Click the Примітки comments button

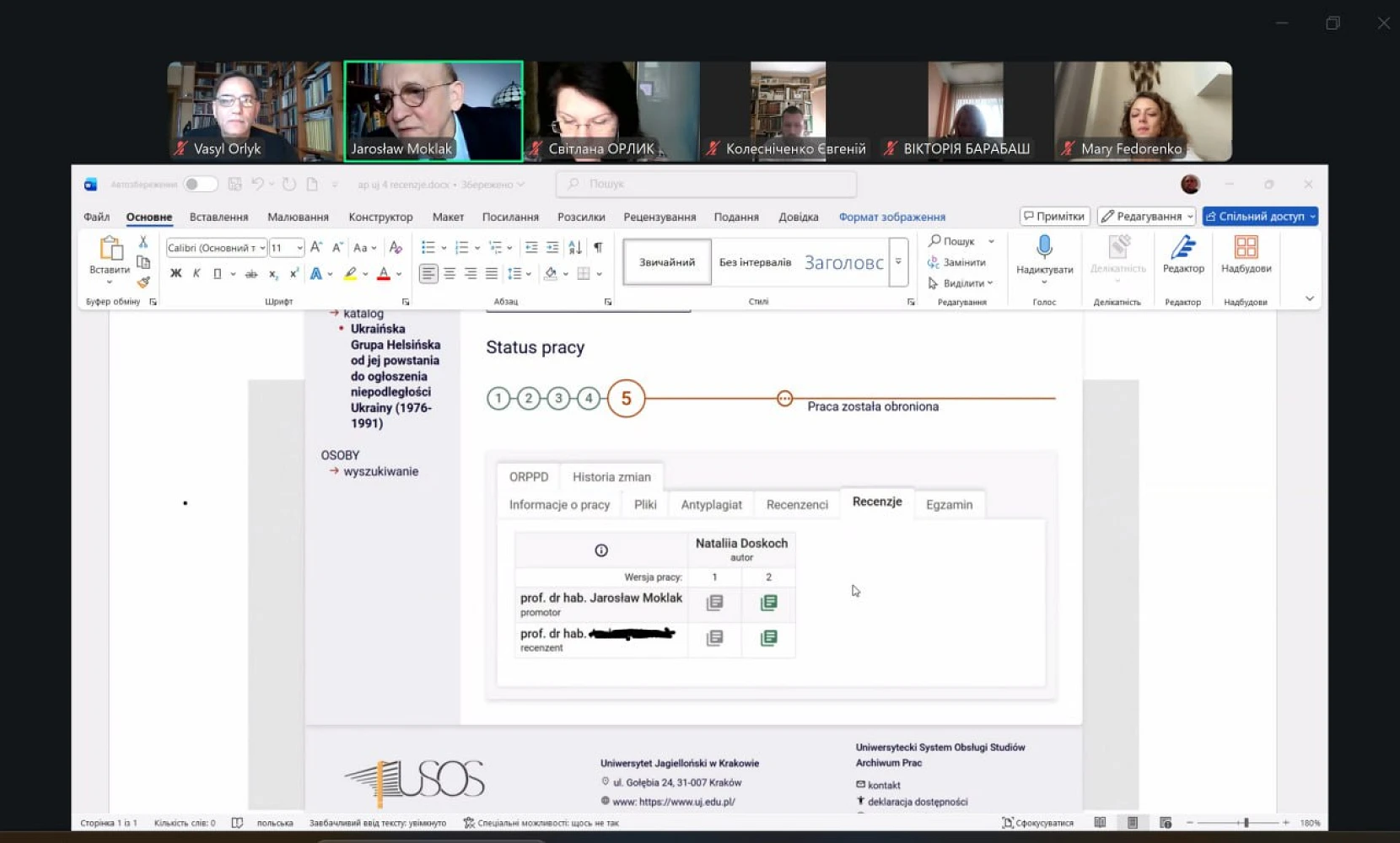pos(1054,217)
